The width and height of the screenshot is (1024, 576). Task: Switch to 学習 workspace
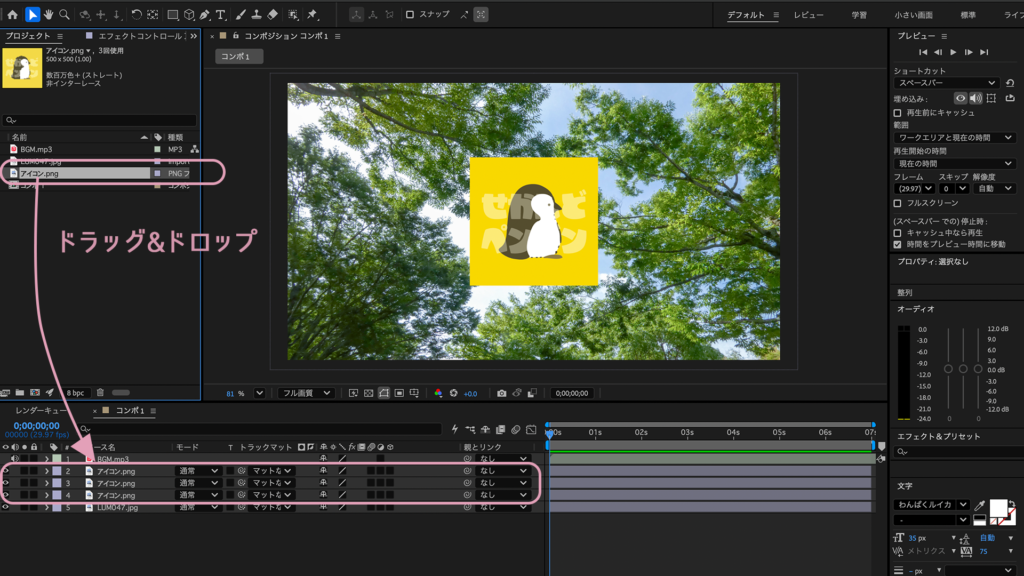pos(859,15)
